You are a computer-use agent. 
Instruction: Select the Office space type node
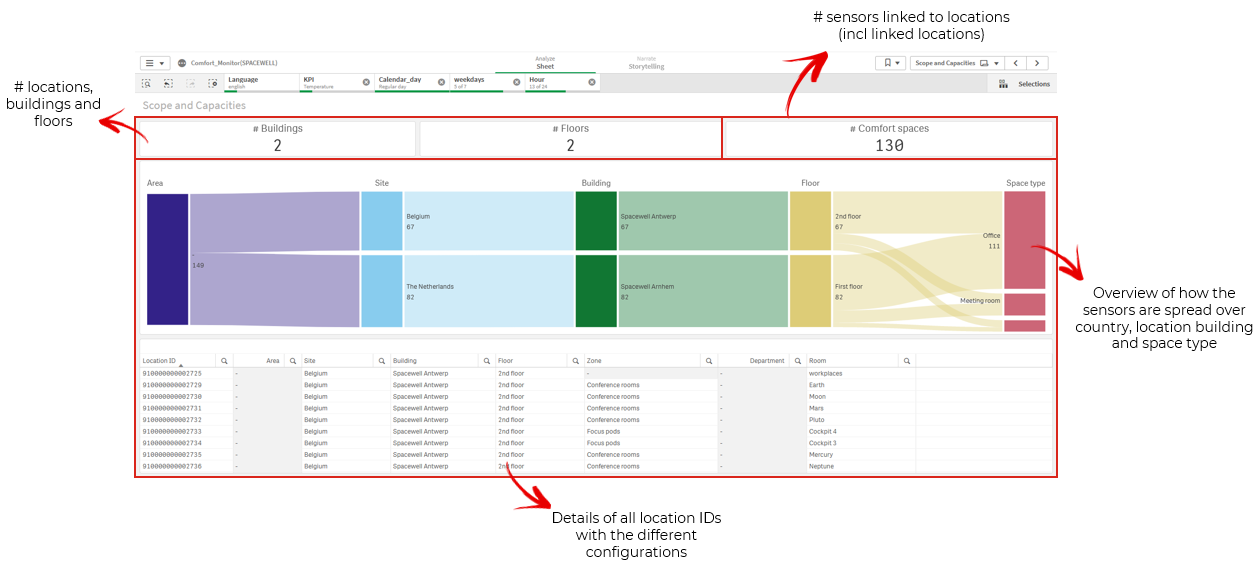pos(1024,240)
